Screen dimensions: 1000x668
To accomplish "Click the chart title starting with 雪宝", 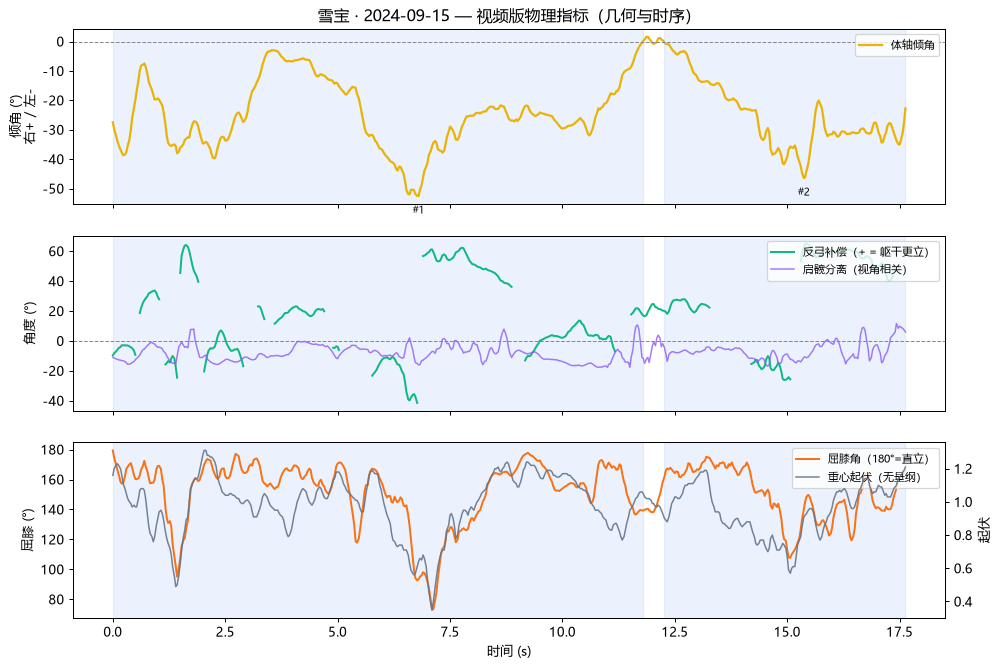I will point(504,15).
